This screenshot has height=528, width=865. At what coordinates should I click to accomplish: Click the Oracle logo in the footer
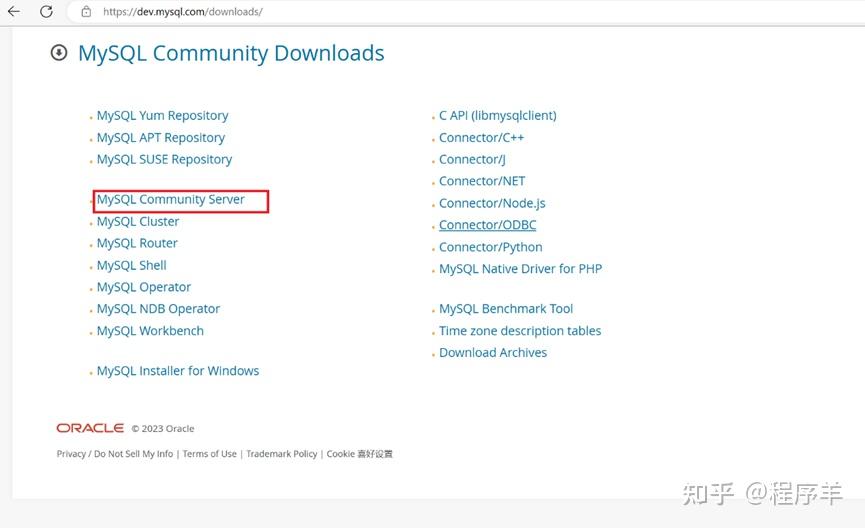[x=90, y=428]
